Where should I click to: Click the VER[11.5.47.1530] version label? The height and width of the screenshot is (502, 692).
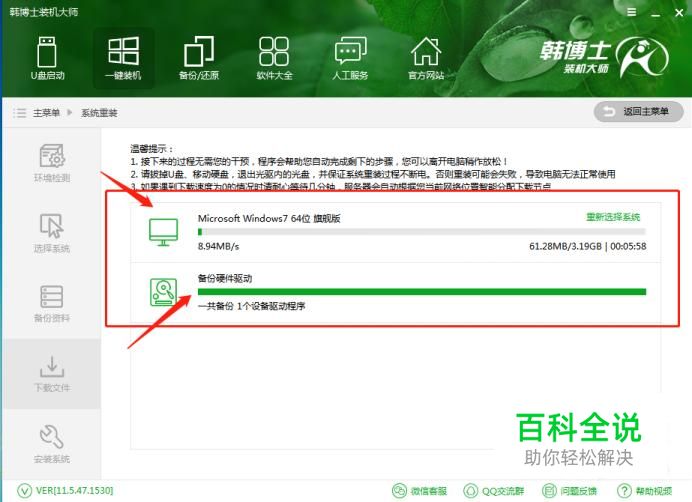pos(74,491)
